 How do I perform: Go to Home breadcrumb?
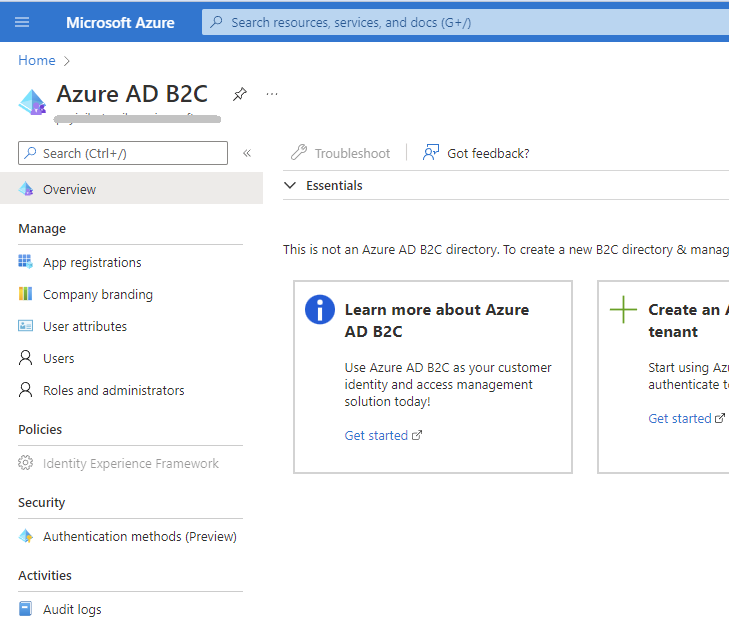coord(37,60)
